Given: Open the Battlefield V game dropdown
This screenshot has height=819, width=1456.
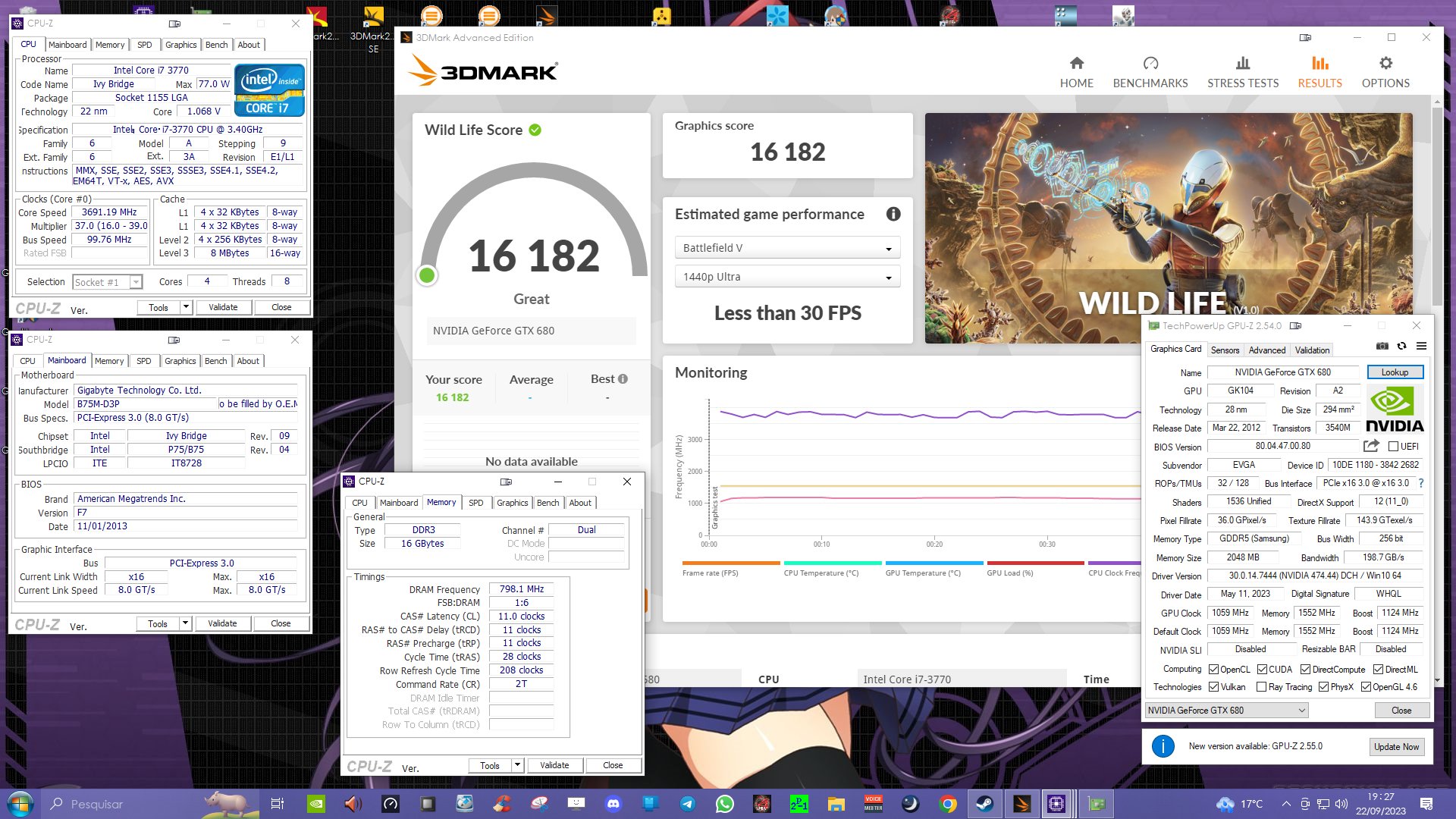Looking at the screenshot, I should tap(787, 248).
